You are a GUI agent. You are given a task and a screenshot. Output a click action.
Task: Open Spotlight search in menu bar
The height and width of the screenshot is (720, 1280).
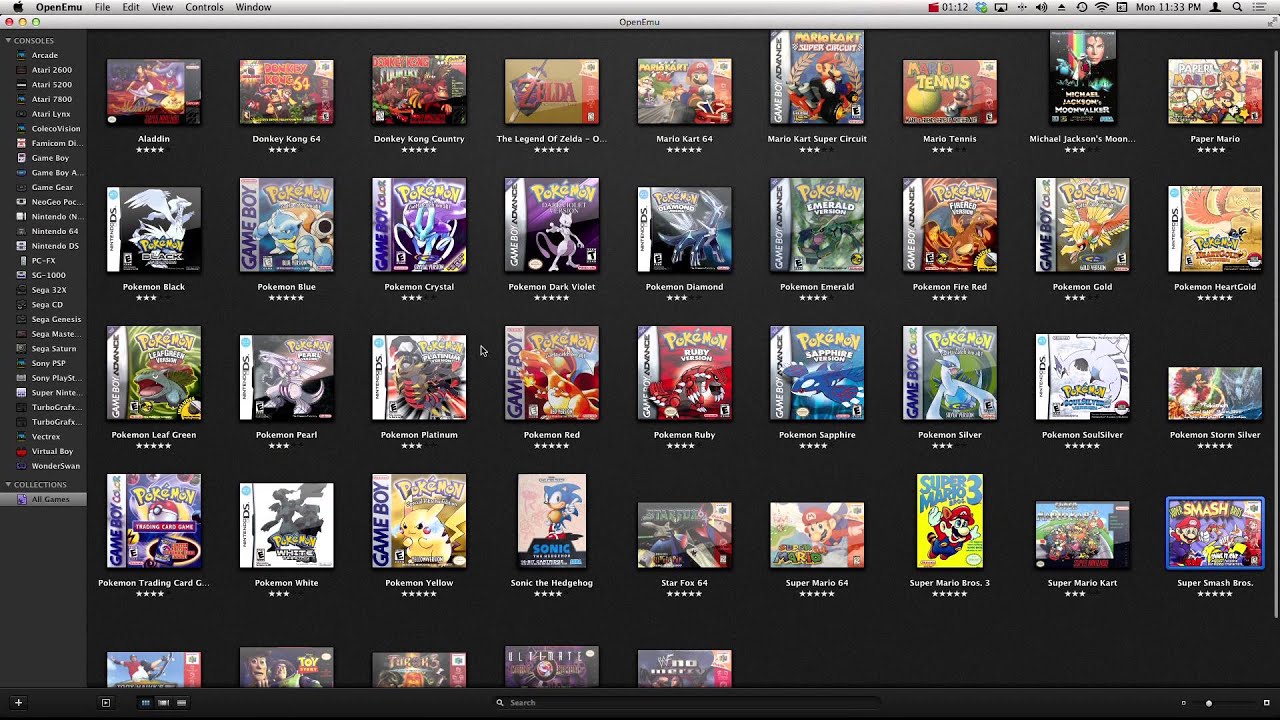point(1238,7)
